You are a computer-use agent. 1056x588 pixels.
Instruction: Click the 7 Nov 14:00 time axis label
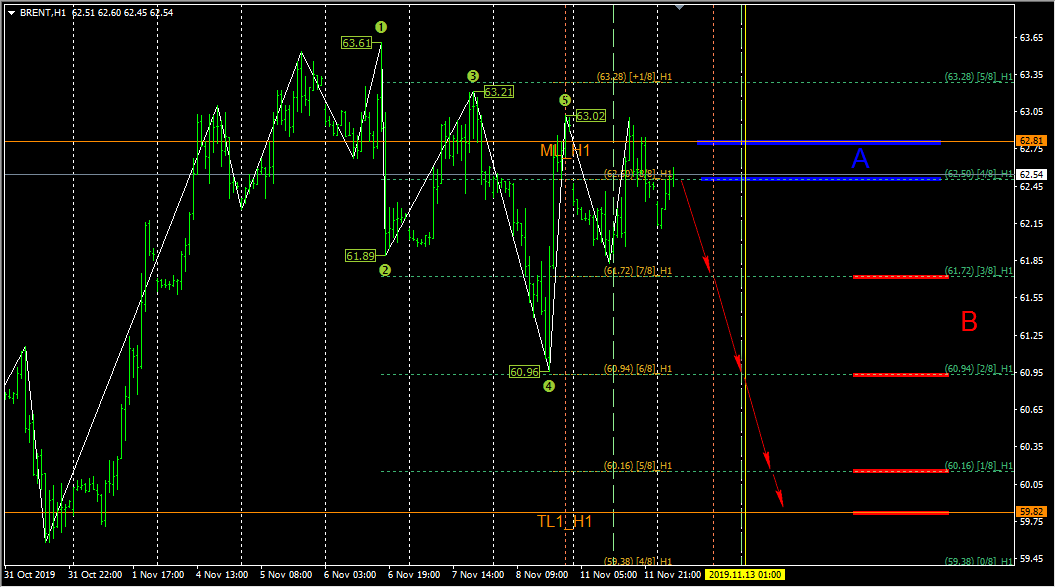[478, 575]
